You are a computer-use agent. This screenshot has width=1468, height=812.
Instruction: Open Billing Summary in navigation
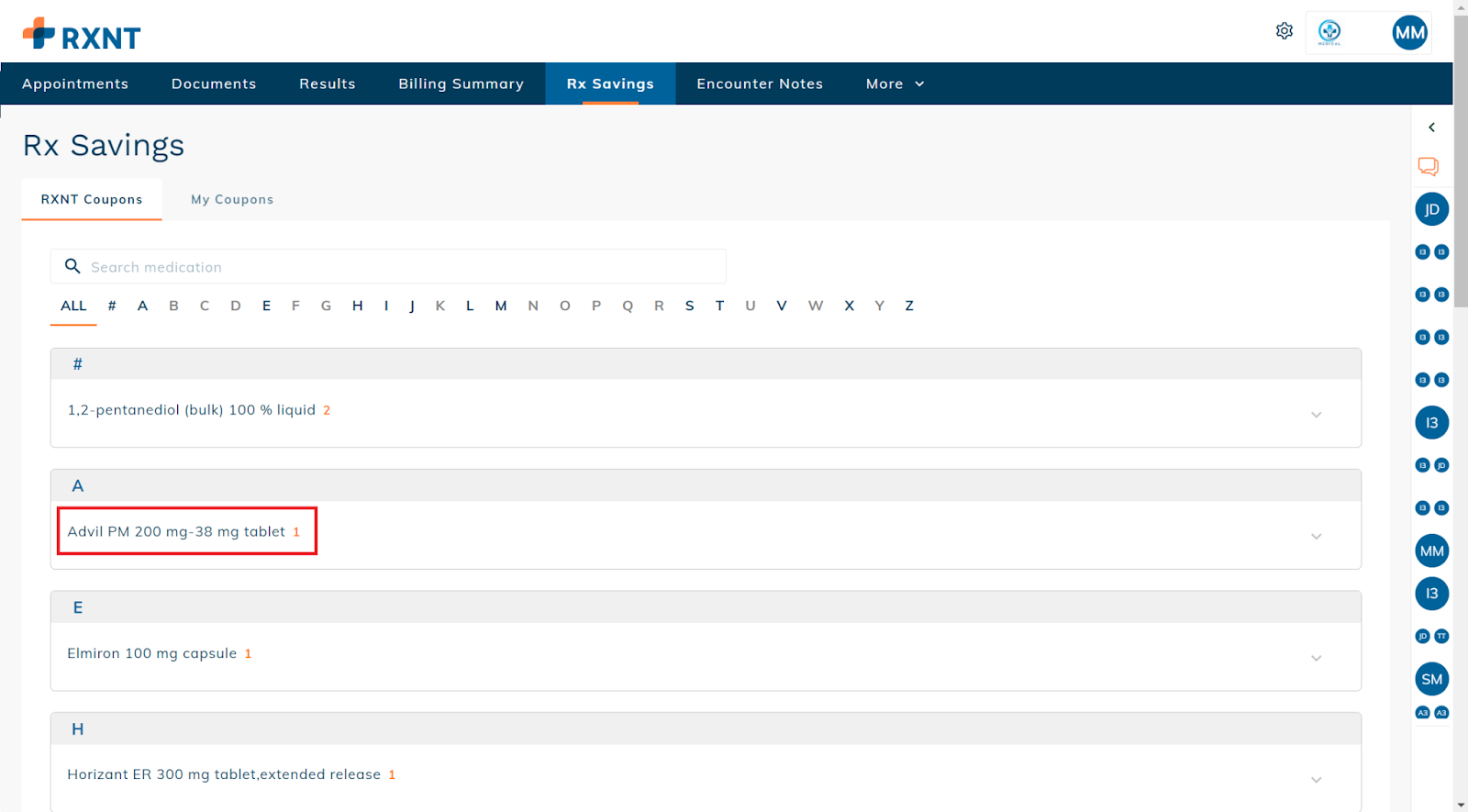(x=462, y=83)
